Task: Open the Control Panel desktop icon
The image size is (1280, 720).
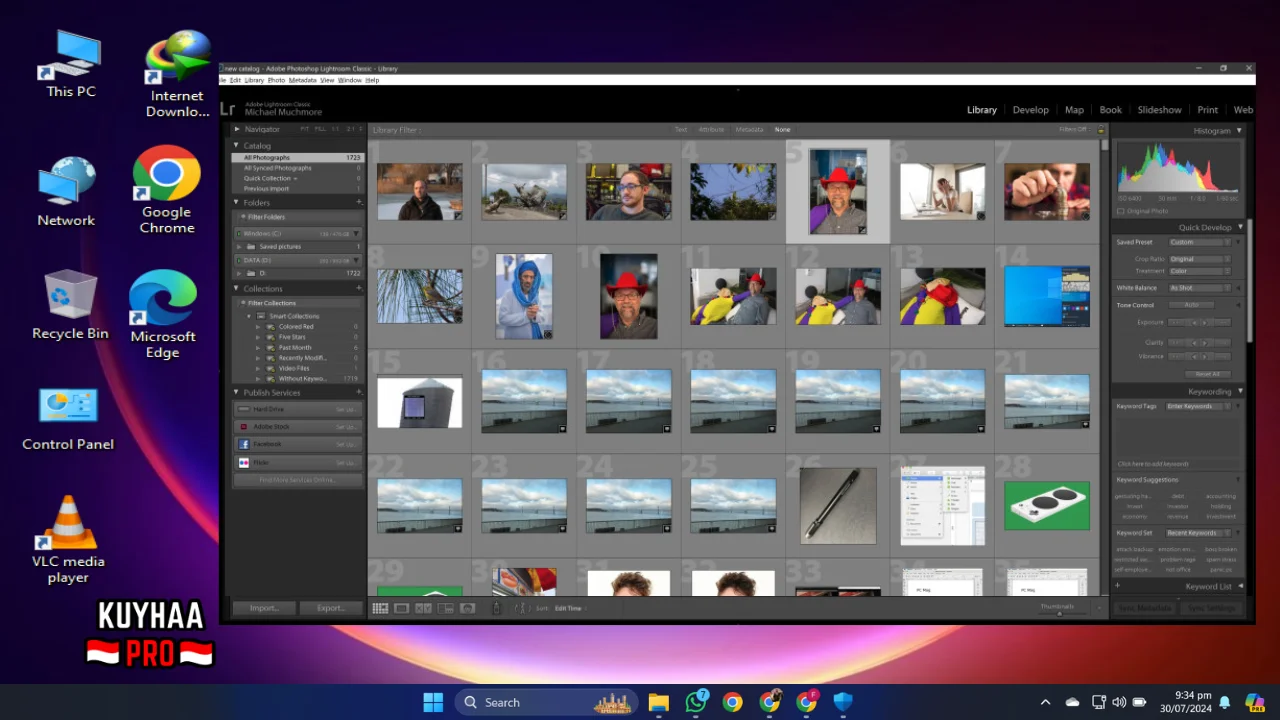Action: coord(68,418)
